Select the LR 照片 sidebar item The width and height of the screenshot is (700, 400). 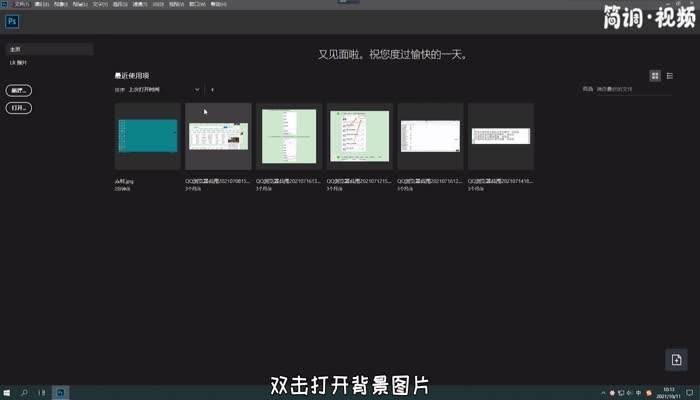[19, 62]
